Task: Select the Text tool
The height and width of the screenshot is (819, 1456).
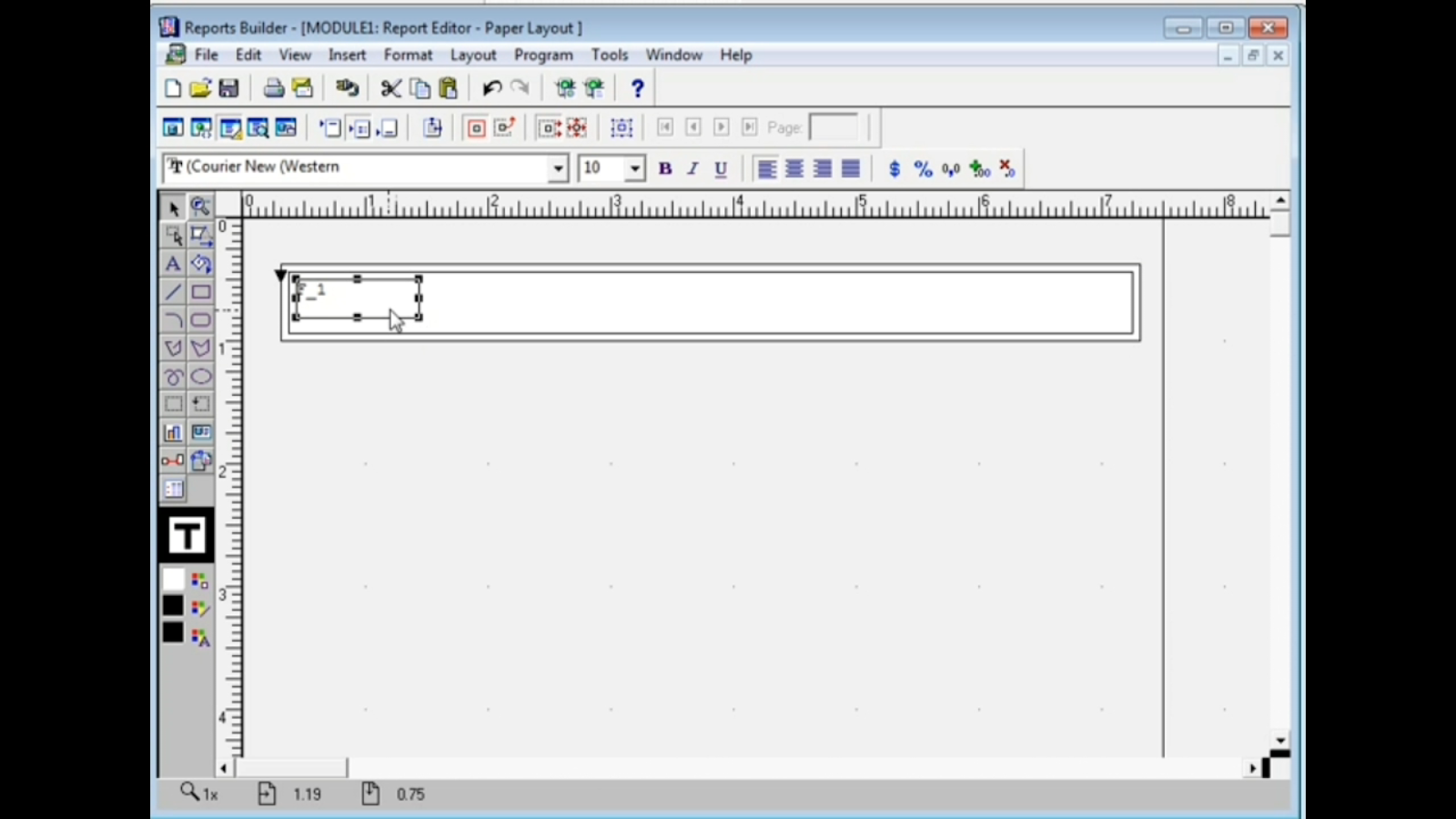Action: tap(173, 263)
